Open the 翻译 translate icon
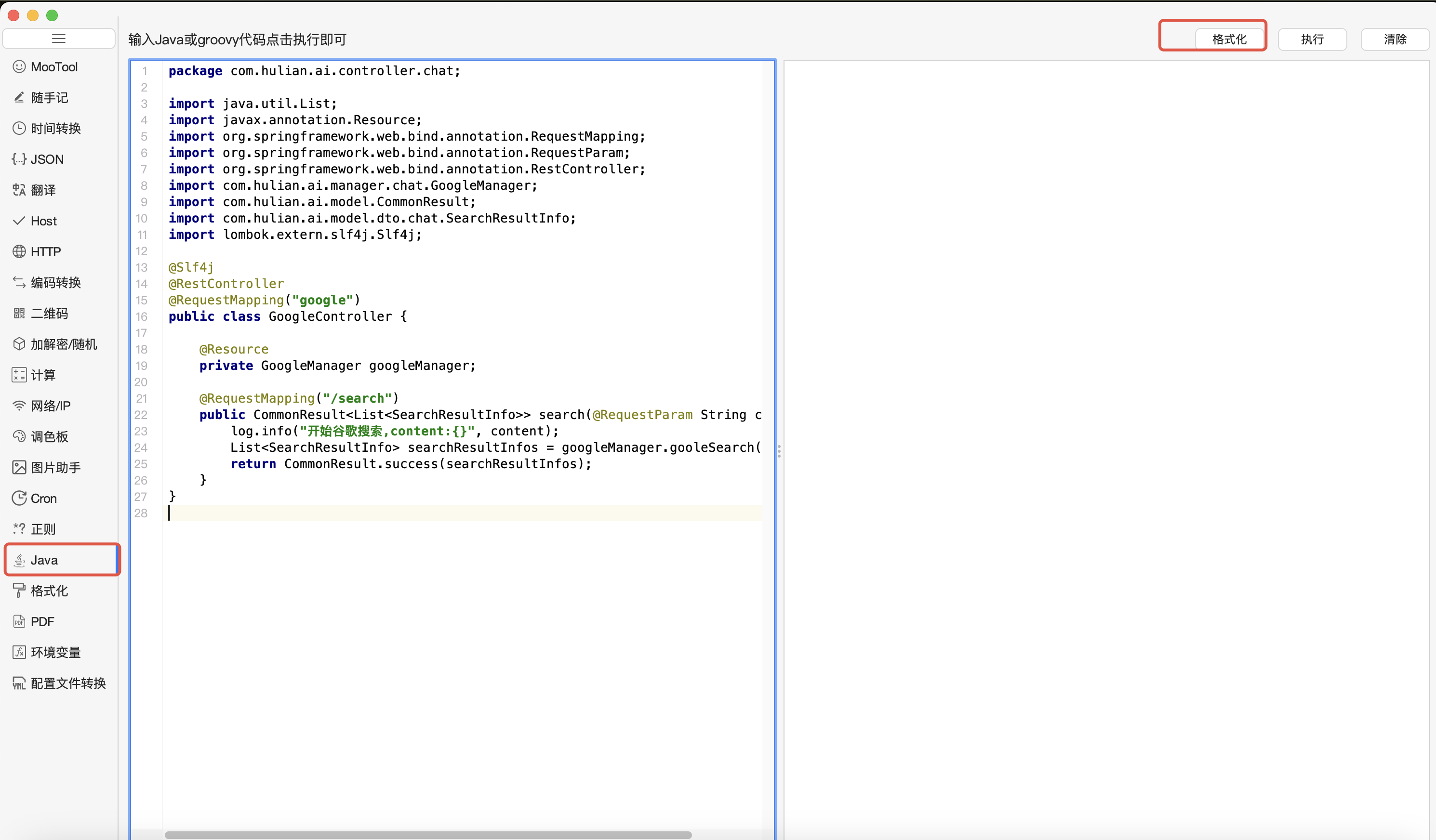 [19, 190]
